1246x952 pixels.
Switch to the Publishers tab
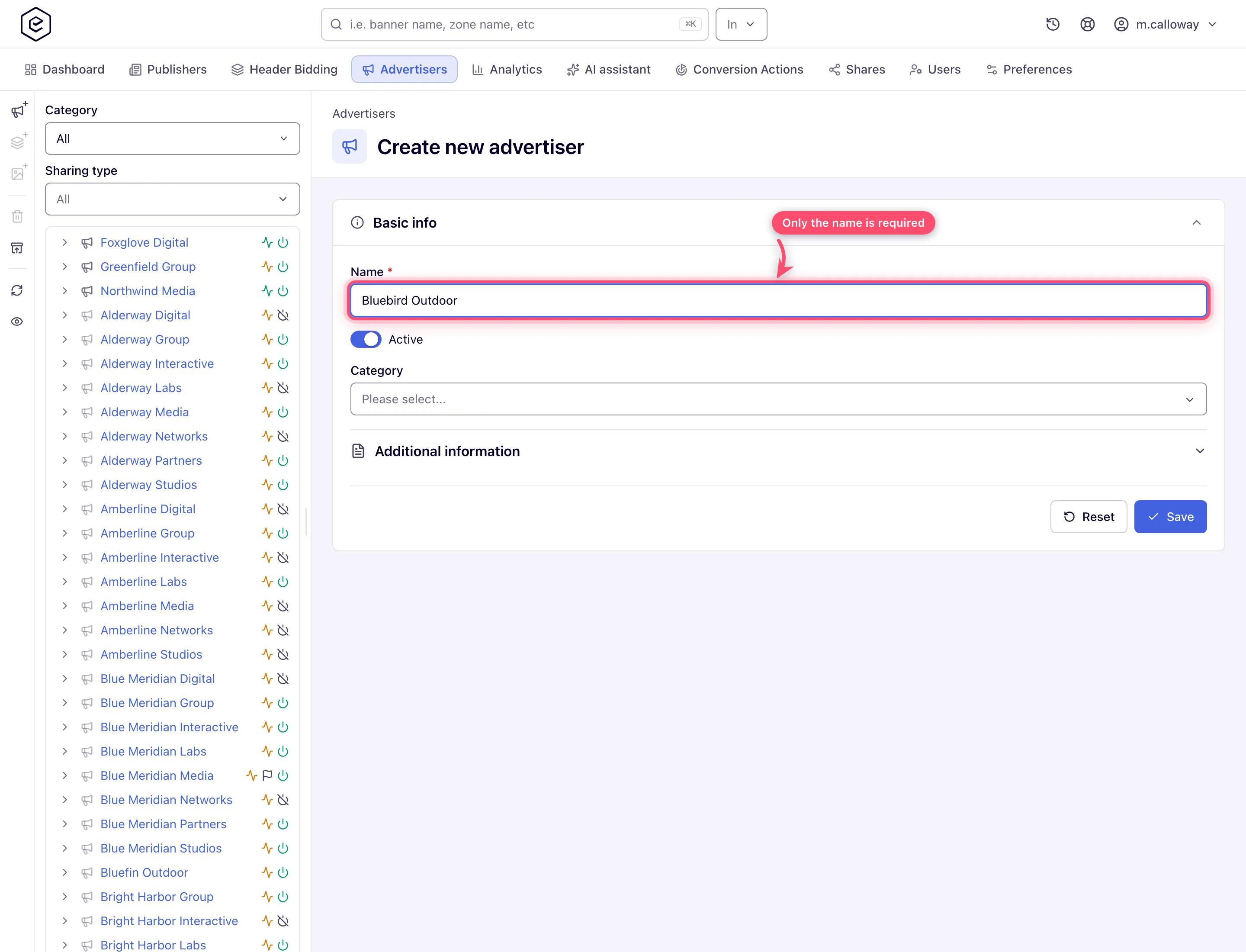point(168,69)
